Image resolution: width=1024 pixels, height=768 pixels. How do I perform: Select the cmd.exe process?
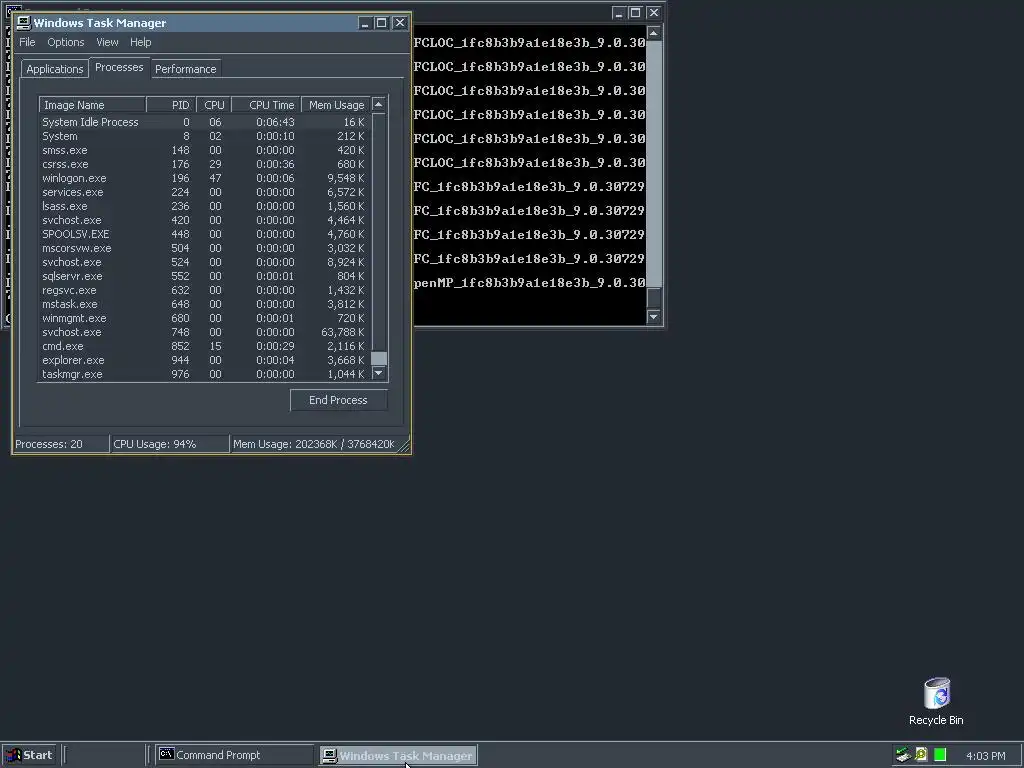pos(204,347)
